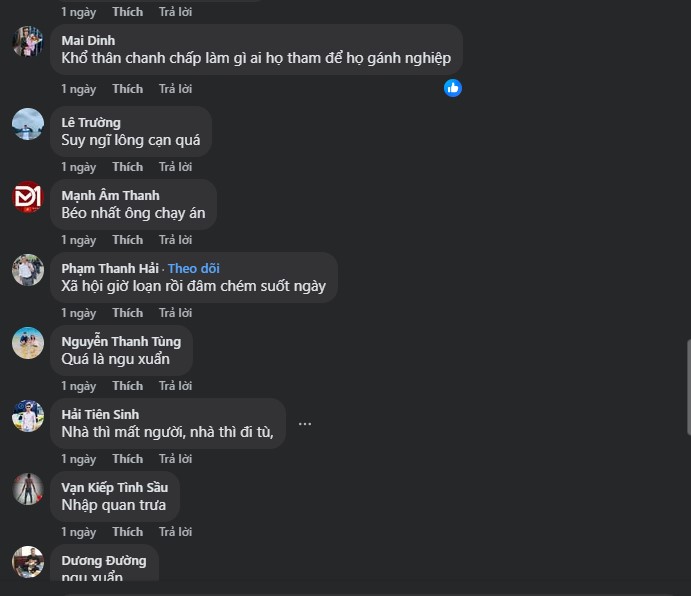Like Mai Dinh's comment with Thích

click(127, 89)
